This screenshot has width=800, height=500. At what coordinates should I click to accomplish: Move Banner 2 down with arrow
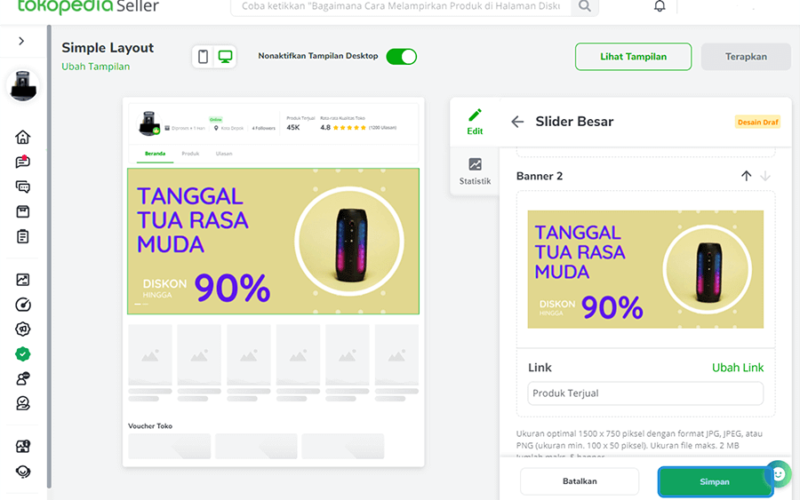(x=765, y=176)
